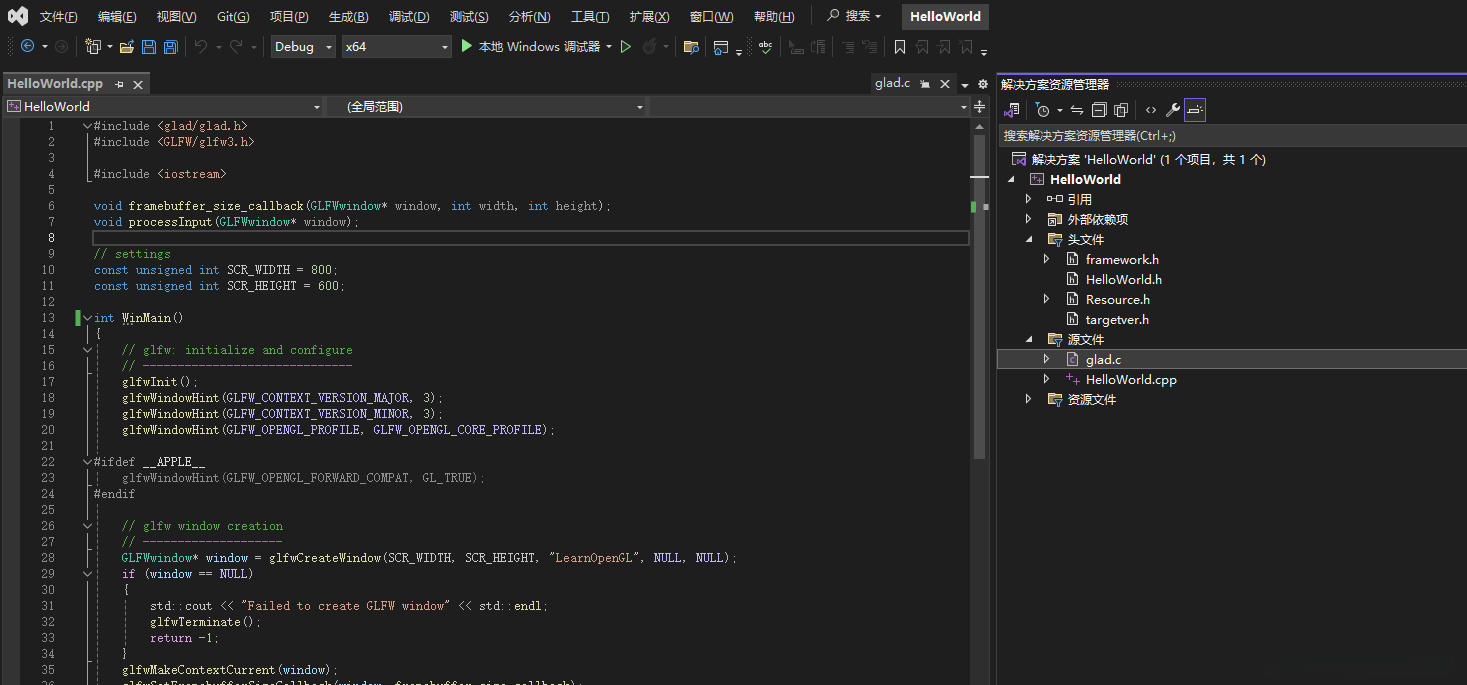Expand the 外部依赖项 tree node

1028,219
